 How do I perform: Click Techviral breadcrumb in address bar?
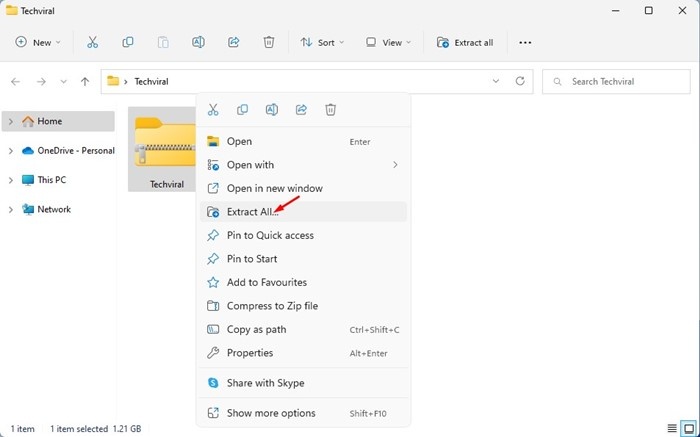(151, 82)
